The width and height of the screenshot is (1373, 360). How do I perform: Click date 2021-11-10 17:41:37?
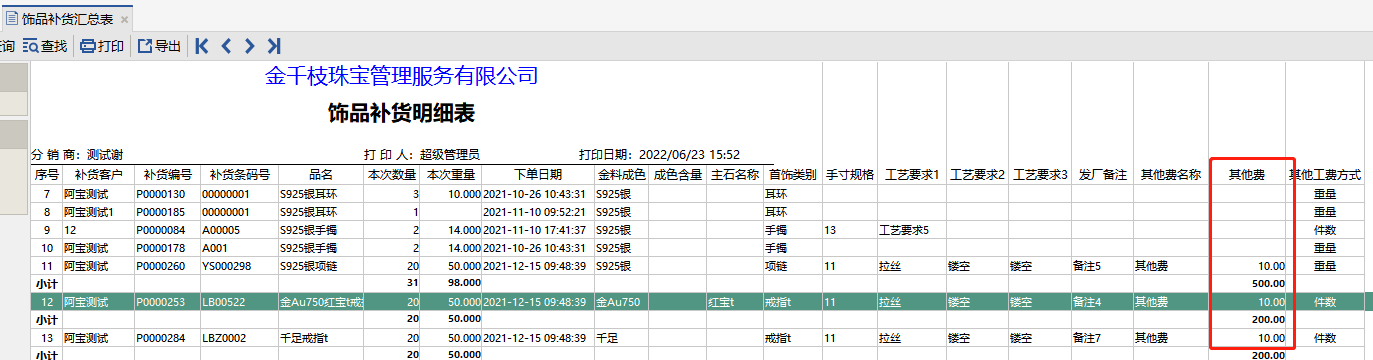pyautogui.click(x=534, y=230)
